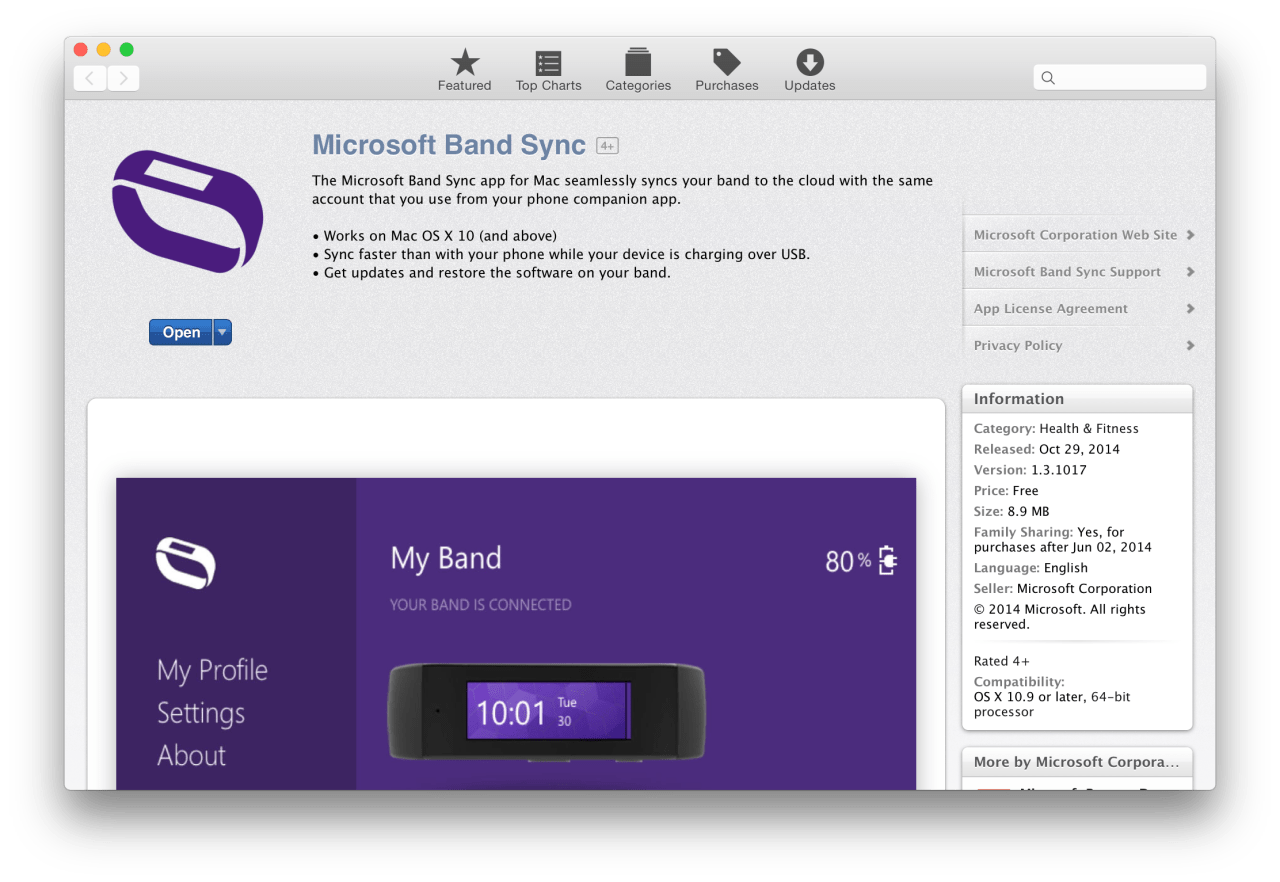Click the "© 2014 Microsoft" copyright text
The width and height of the screenshot is (1280, 882).
(x=1060, y=617)
